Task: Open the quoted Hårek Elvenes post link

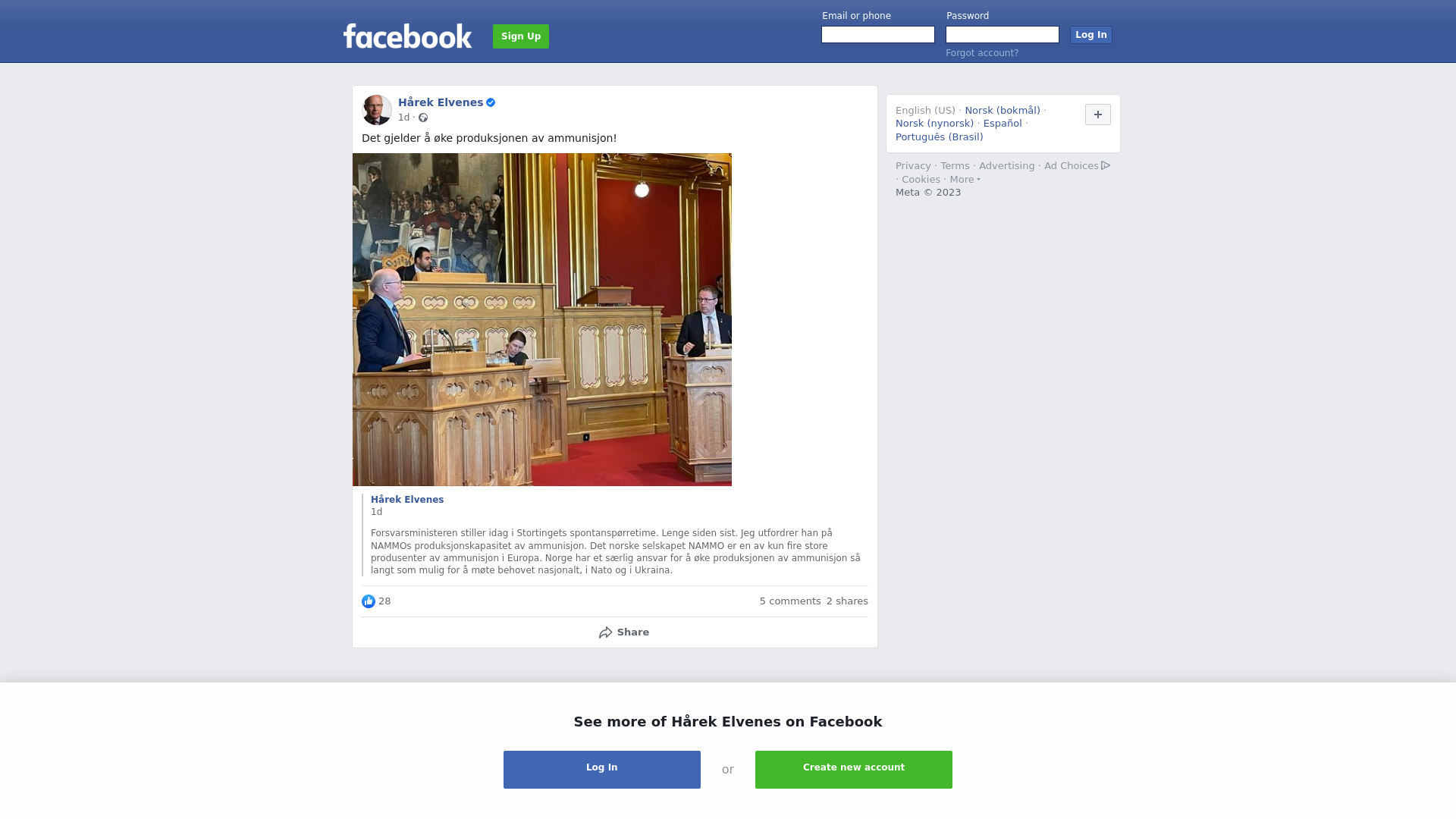Action: tap(407, 500)
